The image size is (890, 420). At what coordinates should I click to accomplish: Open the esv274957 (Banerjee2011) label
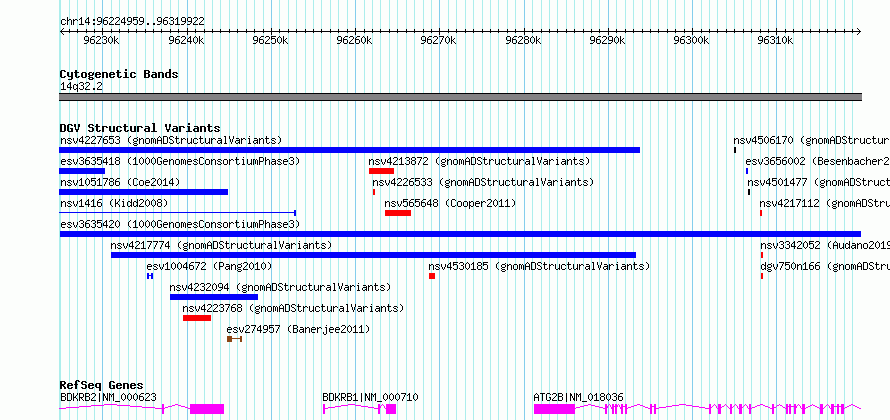(299, 329)
